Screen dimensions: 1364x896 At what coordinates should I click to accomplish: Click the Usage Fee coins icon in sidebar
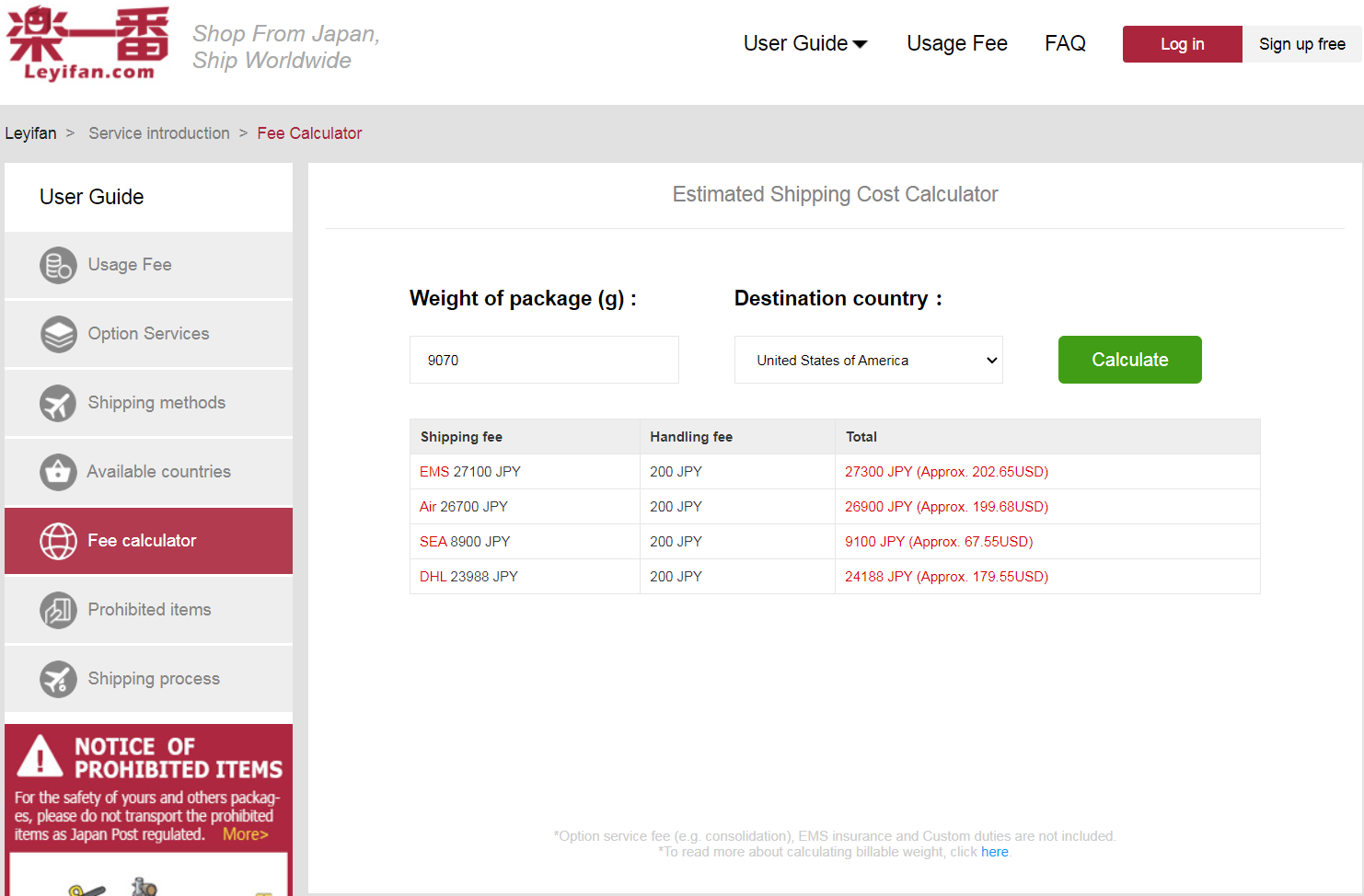[x=58, y=265]
